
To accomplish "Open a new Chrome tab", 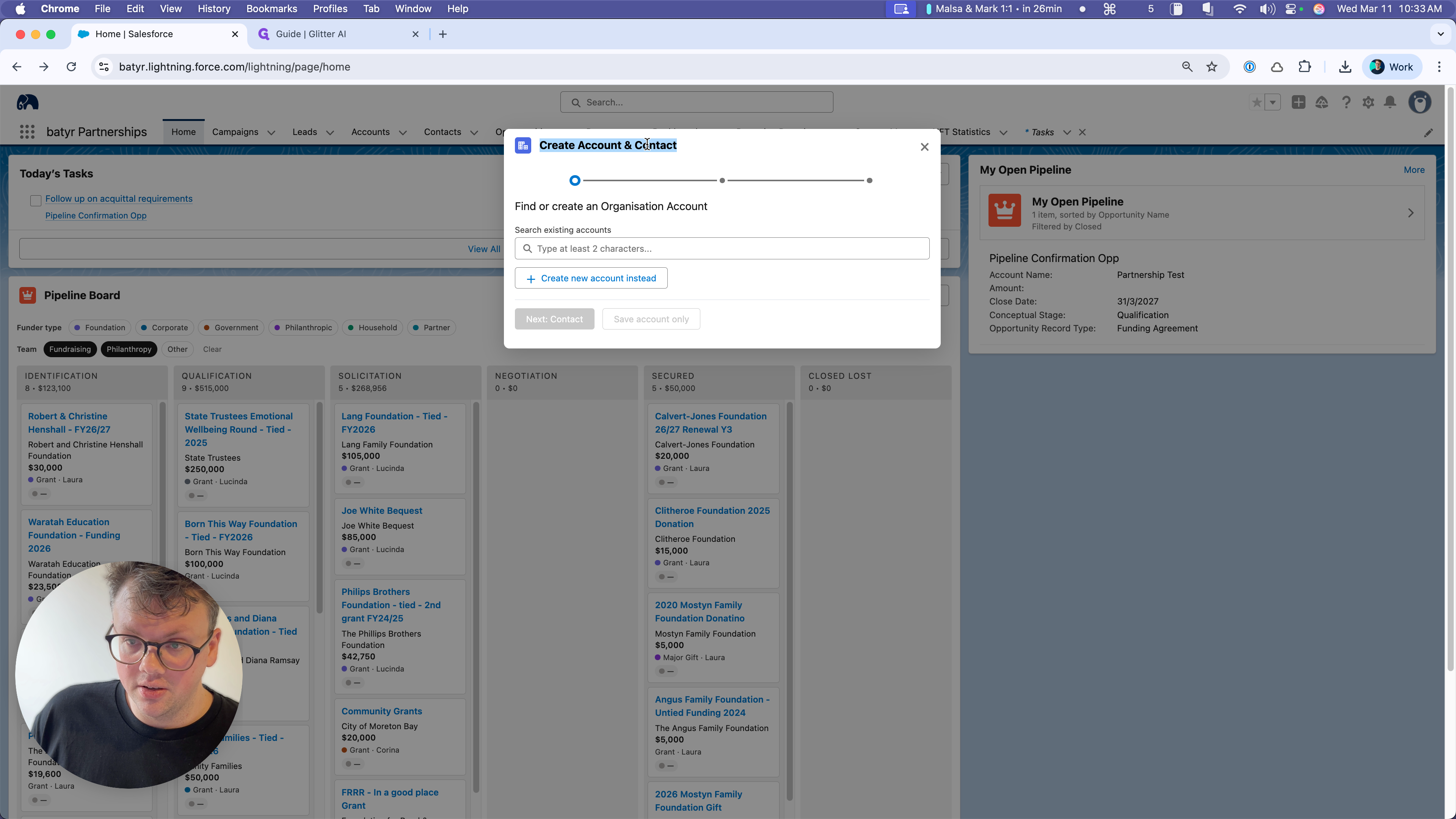I will (442, 35).
